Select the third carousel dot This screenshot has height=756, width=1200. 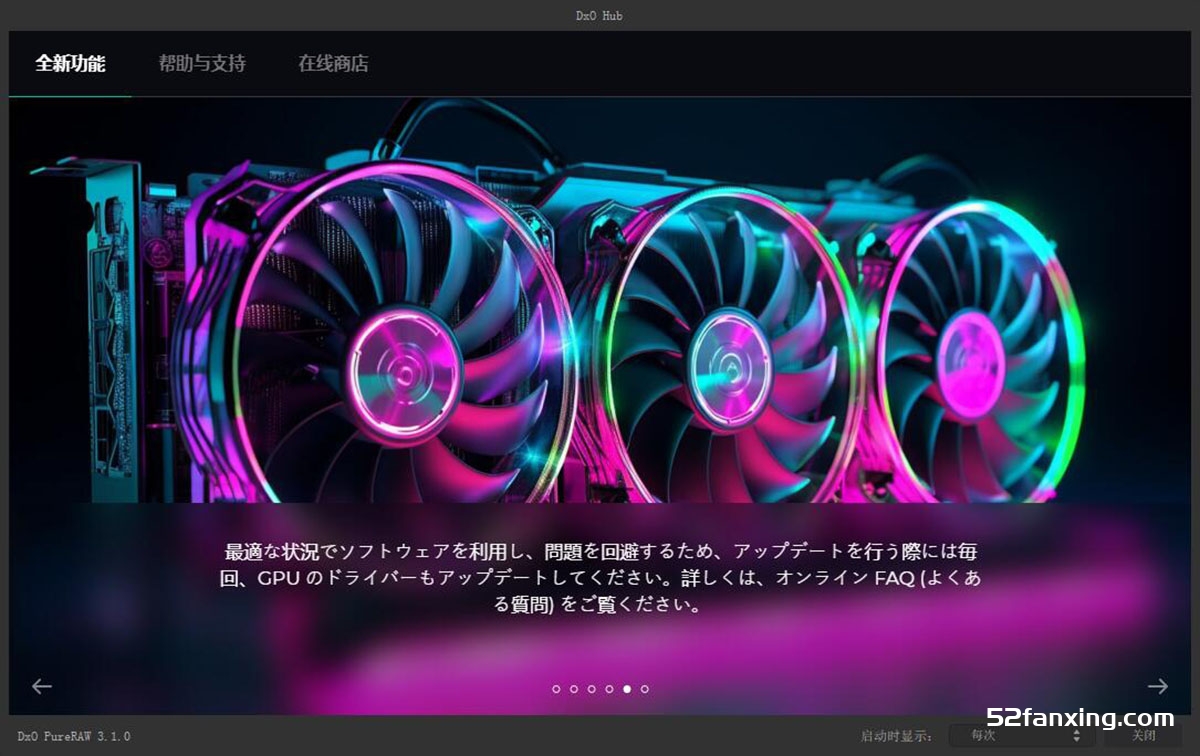(591, 689)
